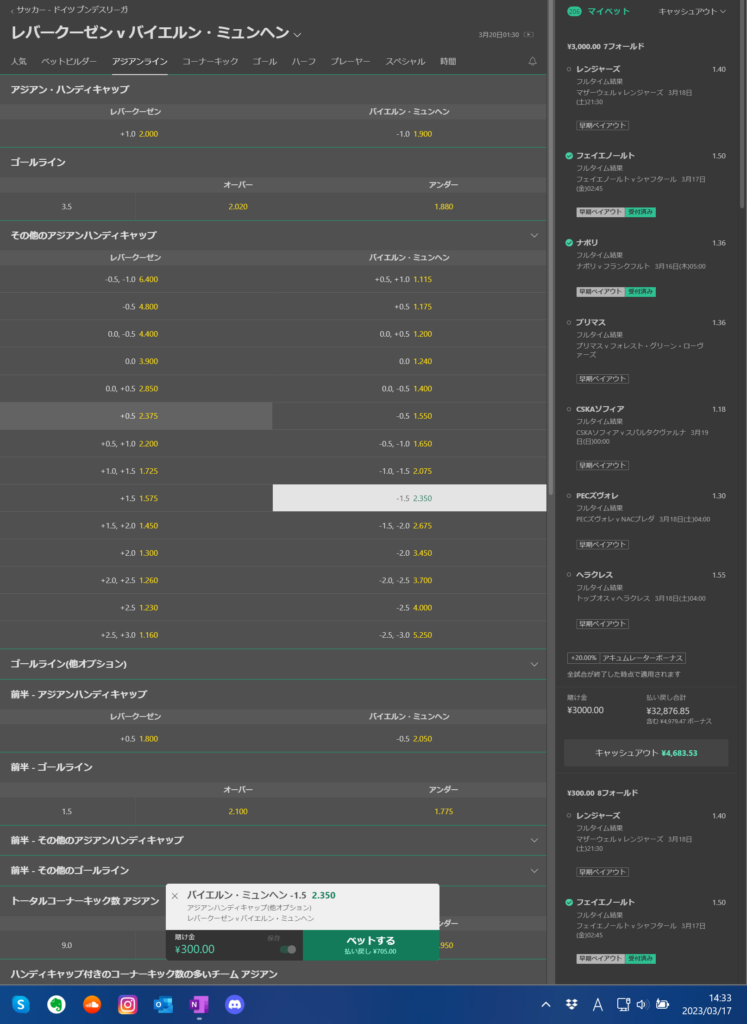Click the アキュムレーターボーナス +20.00% tag
Screen dimensions: 747x1024
626,658
